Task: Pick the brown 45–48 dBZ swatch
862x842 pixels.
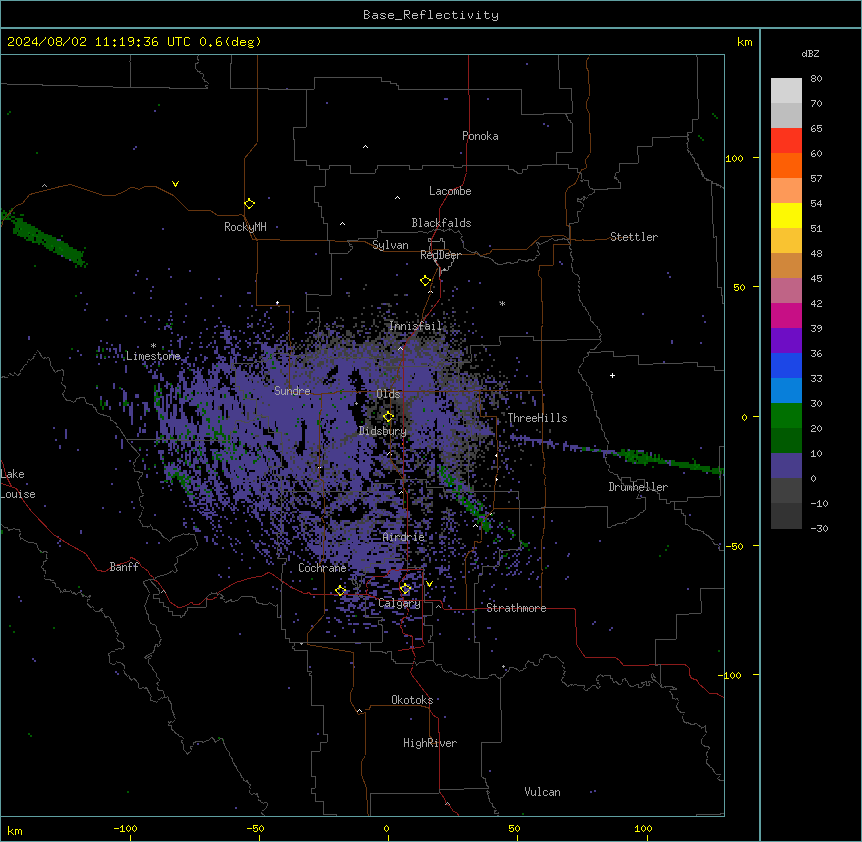Action: pyautogui.click(x=786, y=265)
